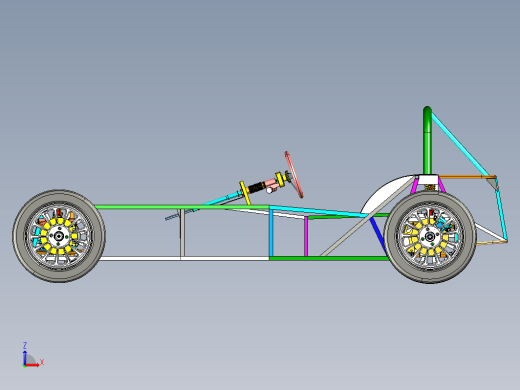Select the long gray diagonal frame tube

367,217
